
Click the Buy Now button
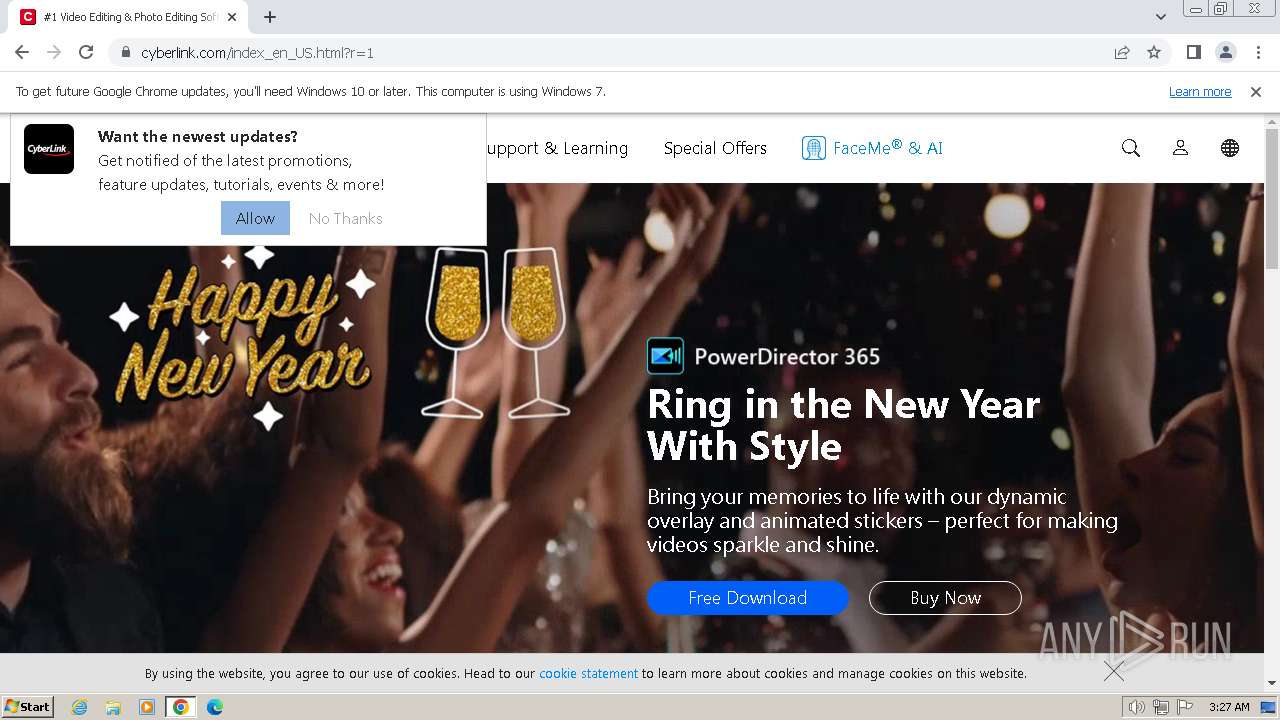click(945, 598)
